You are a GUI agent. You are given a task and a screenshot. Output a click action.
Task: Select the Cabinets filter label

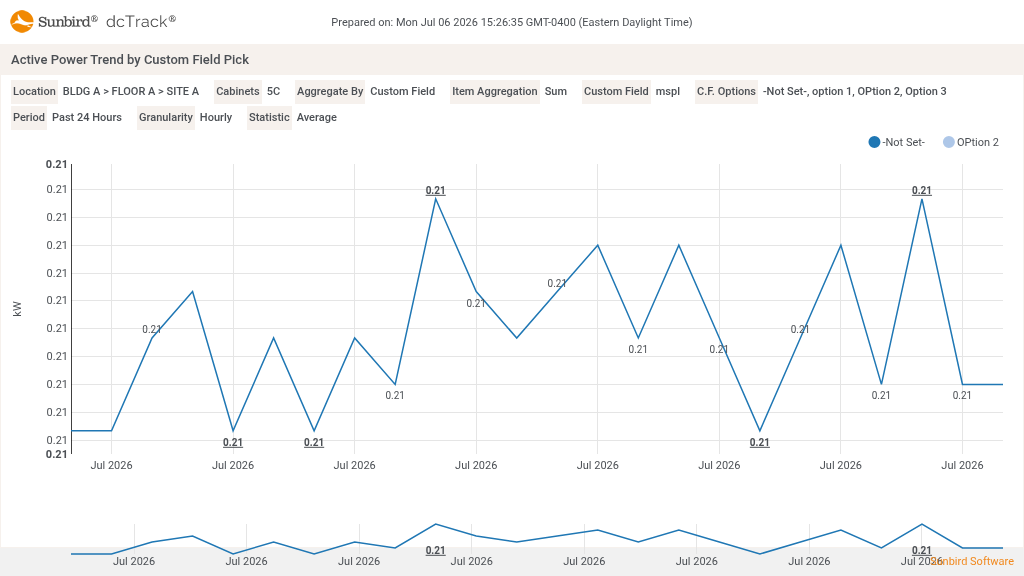[x=238, y=91]
